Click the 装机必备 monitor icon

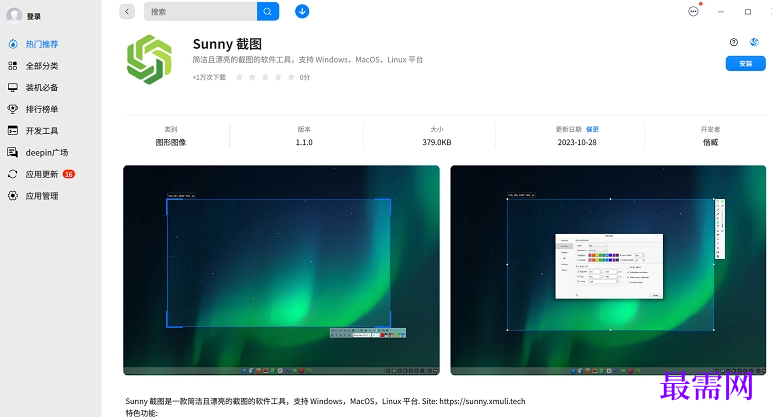[x=13, y=88]
